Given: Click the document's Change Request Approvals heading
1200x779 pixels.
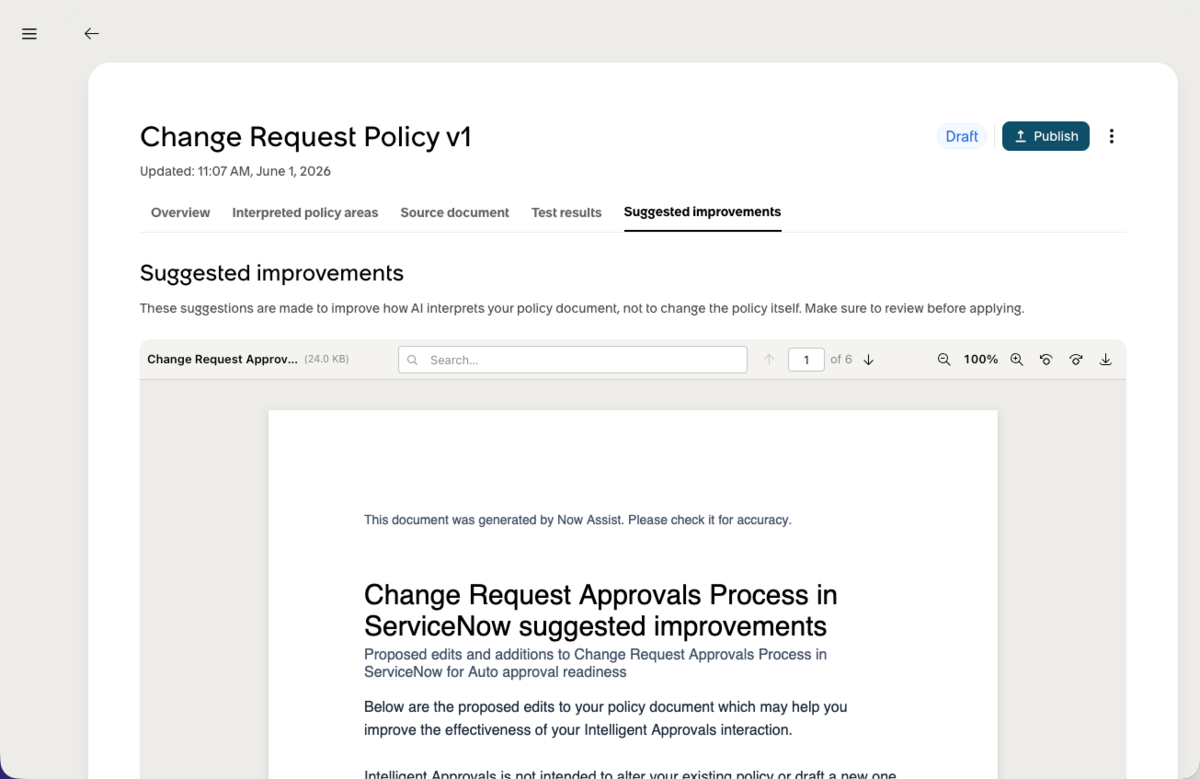Looking at the screenshot, I should point(600,610).
